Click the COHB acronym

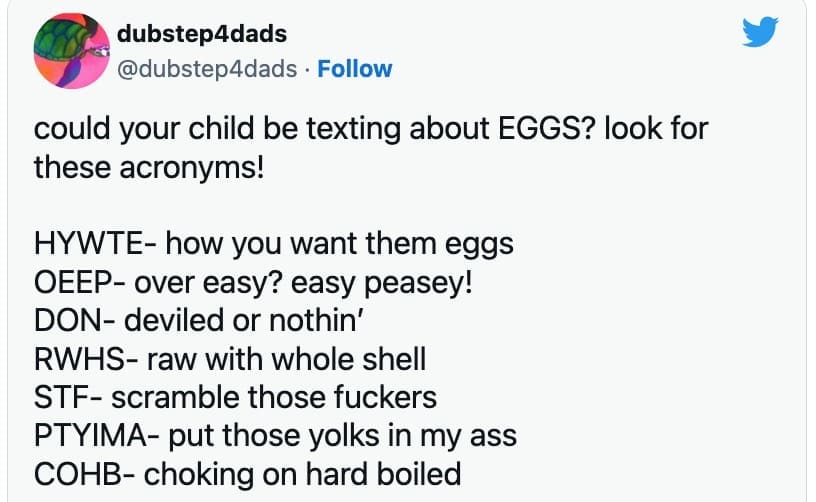[x=77, y=473]
